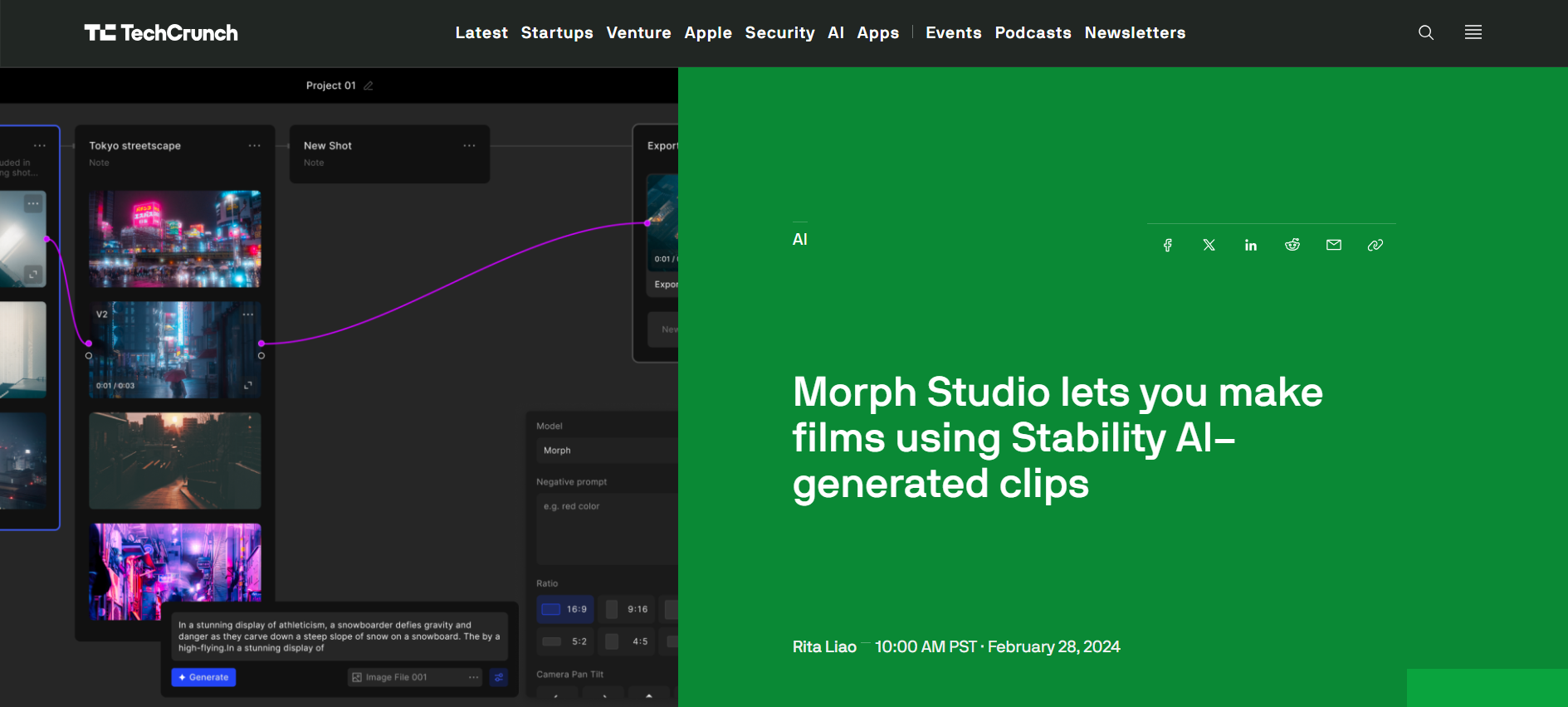Go to Latest section
1568x707 pixels.
(481, 32)
